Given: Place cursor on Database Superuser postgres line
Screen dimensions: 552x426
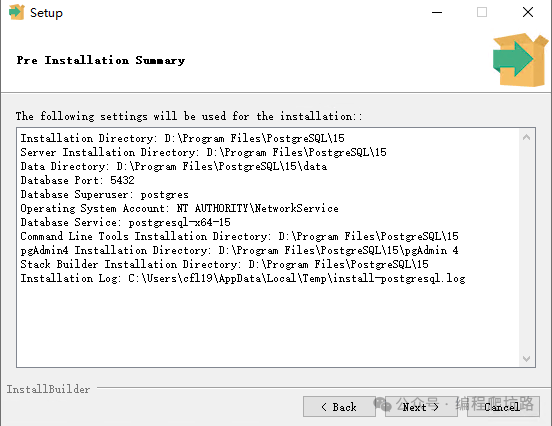Looking at the screenshot, I should [104, 194].
